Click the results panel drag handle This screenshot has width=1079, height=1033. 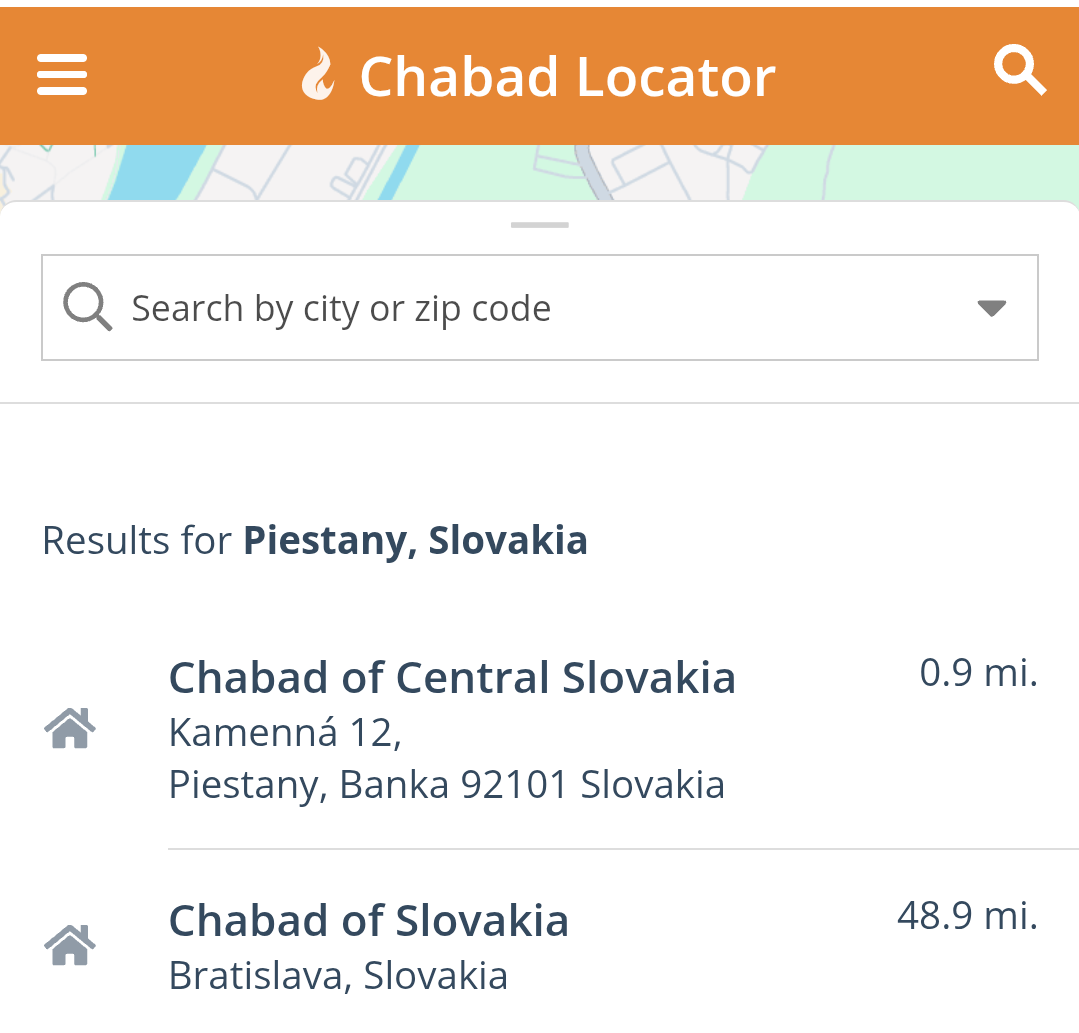539,225
